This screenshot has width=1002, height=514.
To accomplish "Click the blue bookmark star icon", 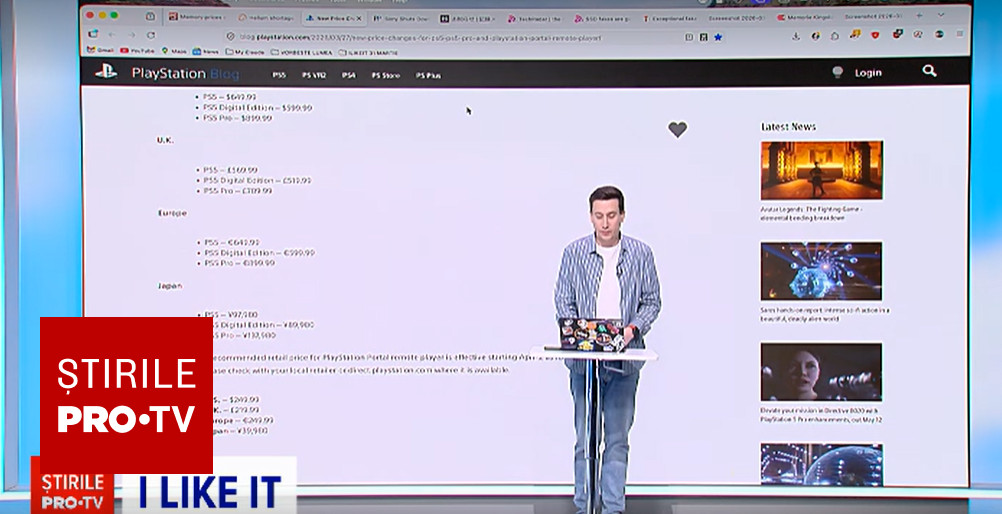I will point(718,37).
